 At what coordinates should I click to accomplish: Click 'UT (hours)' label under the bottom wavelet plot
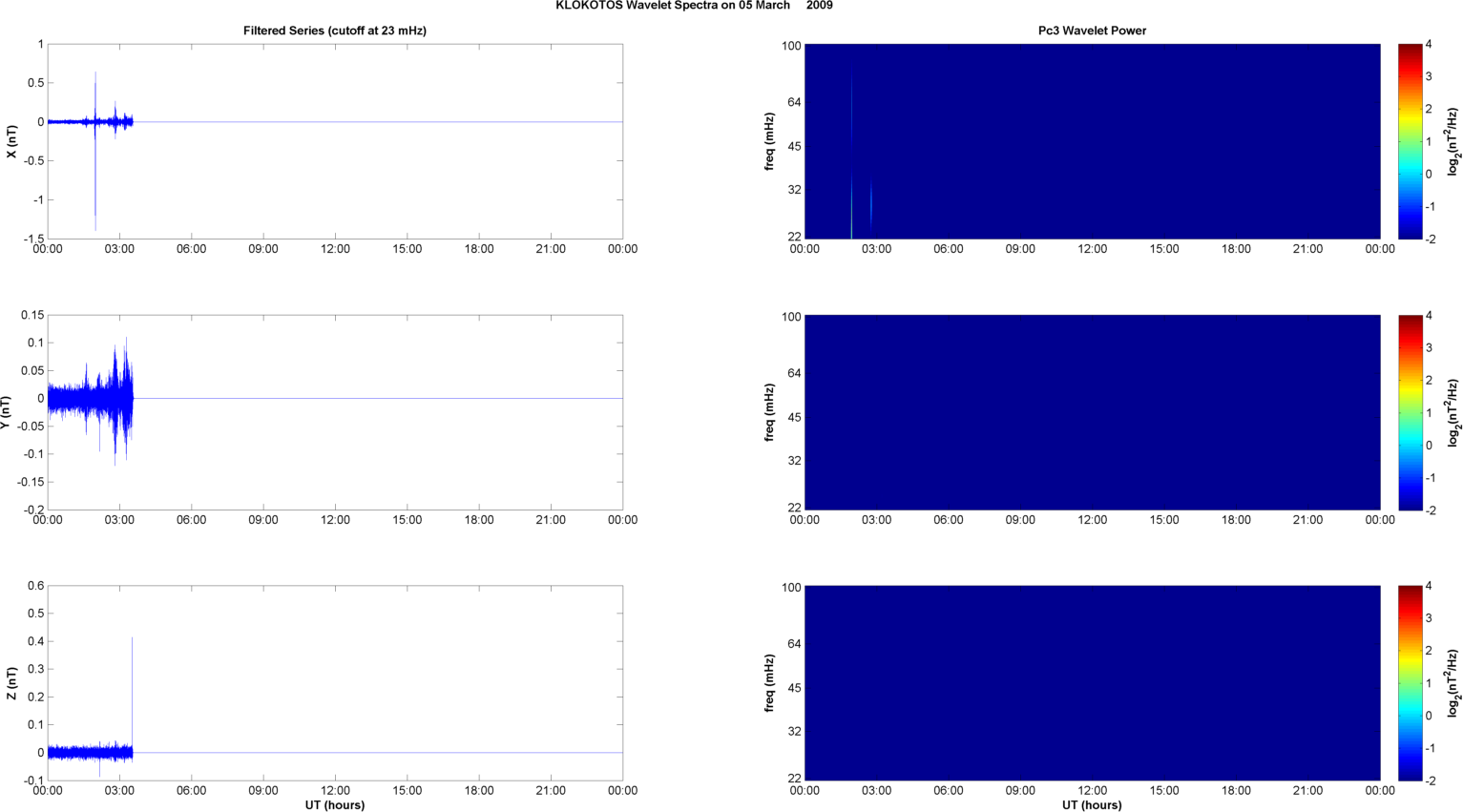coord(1092,805)
